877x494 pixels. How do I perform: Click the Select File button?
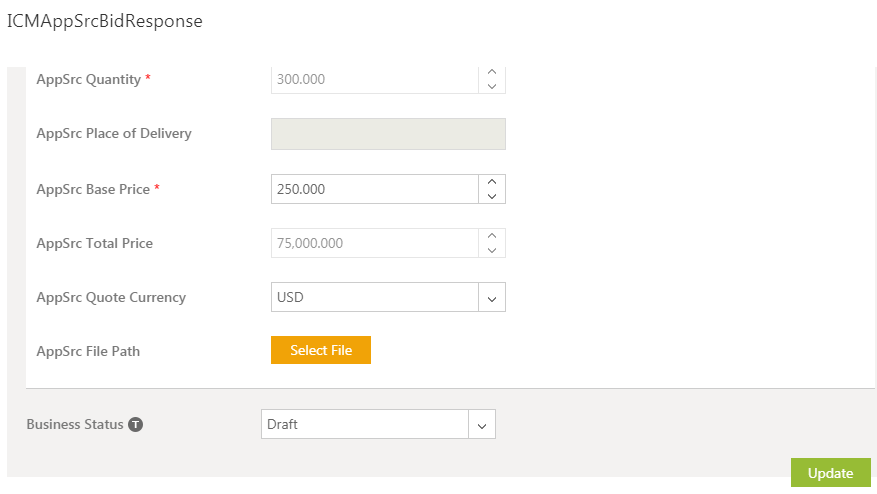coord(321,350)
